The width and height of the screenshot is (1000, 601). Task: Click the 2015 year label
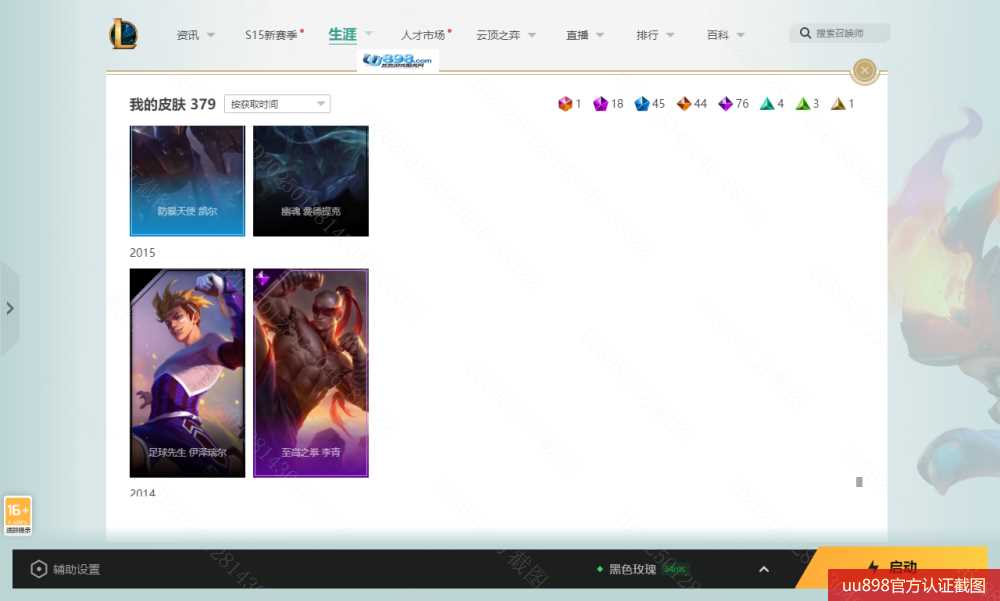[x=142, y=253]
